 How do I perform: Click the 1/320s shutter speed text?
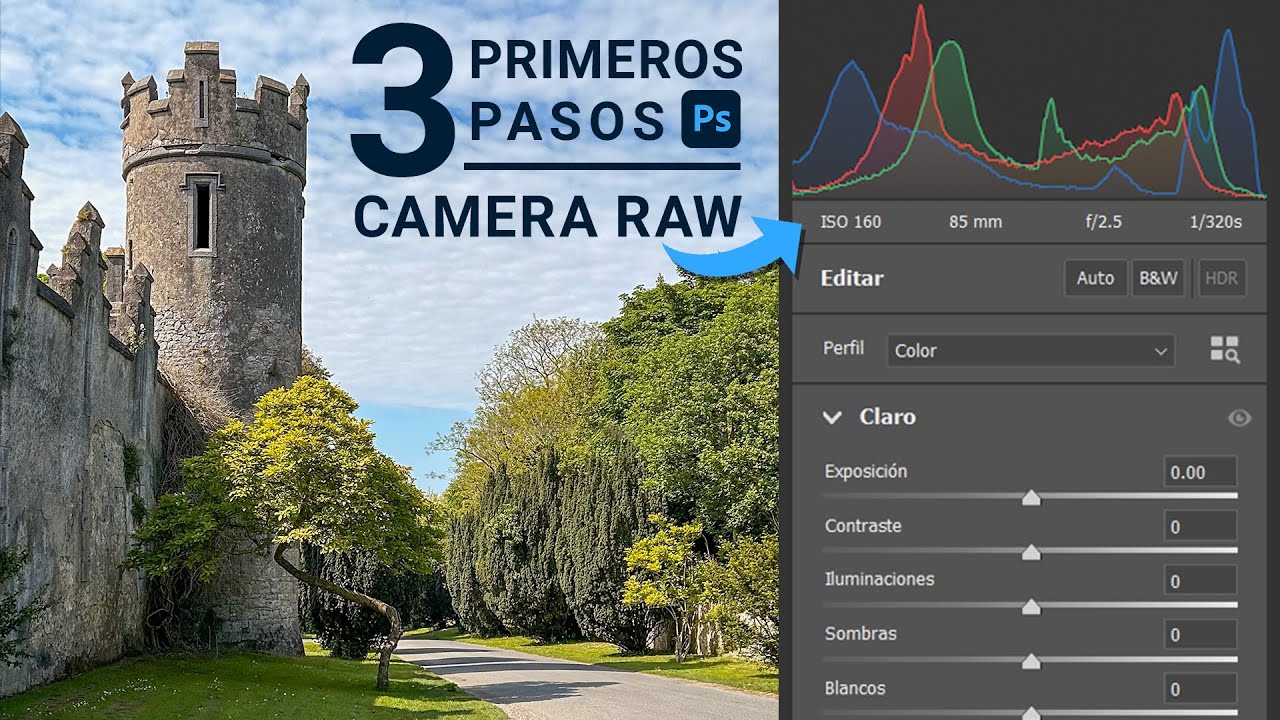1216,222
